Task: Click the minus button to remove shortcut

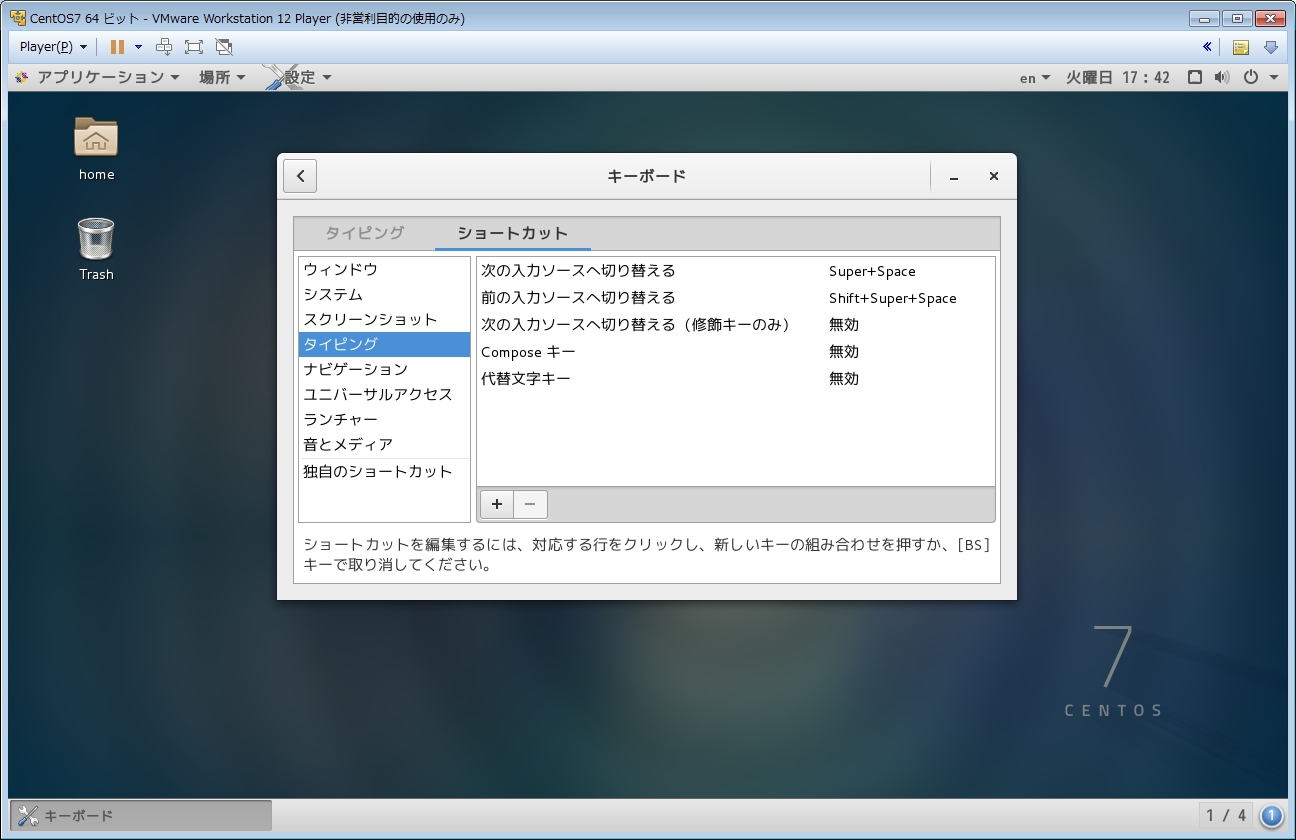Action: 530,505
